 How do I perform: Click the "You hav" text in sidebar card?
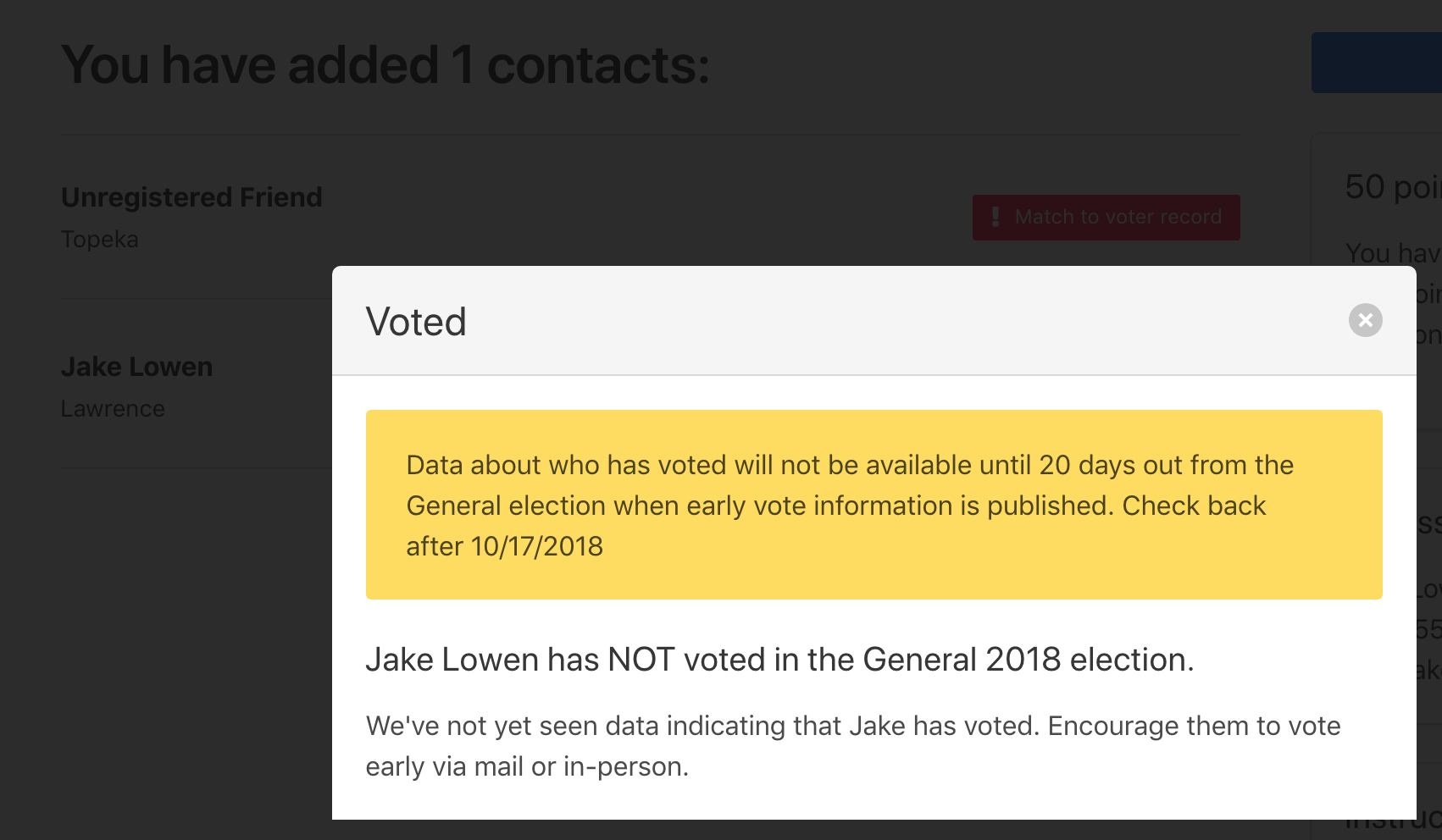pos(1391,253)
